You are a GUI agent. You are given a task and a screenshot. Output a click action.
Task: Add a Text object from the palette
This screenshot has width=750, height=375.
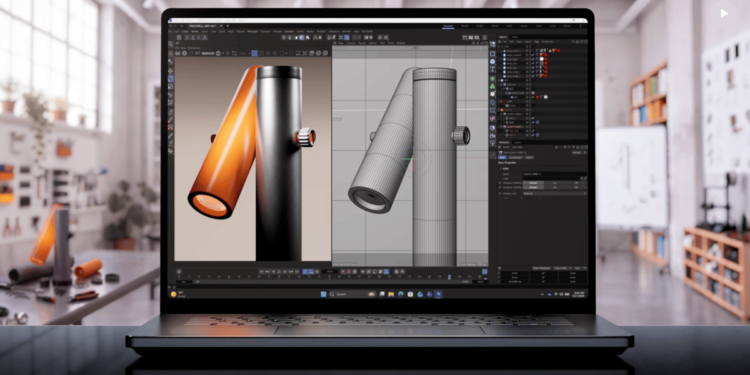point(493,69)
